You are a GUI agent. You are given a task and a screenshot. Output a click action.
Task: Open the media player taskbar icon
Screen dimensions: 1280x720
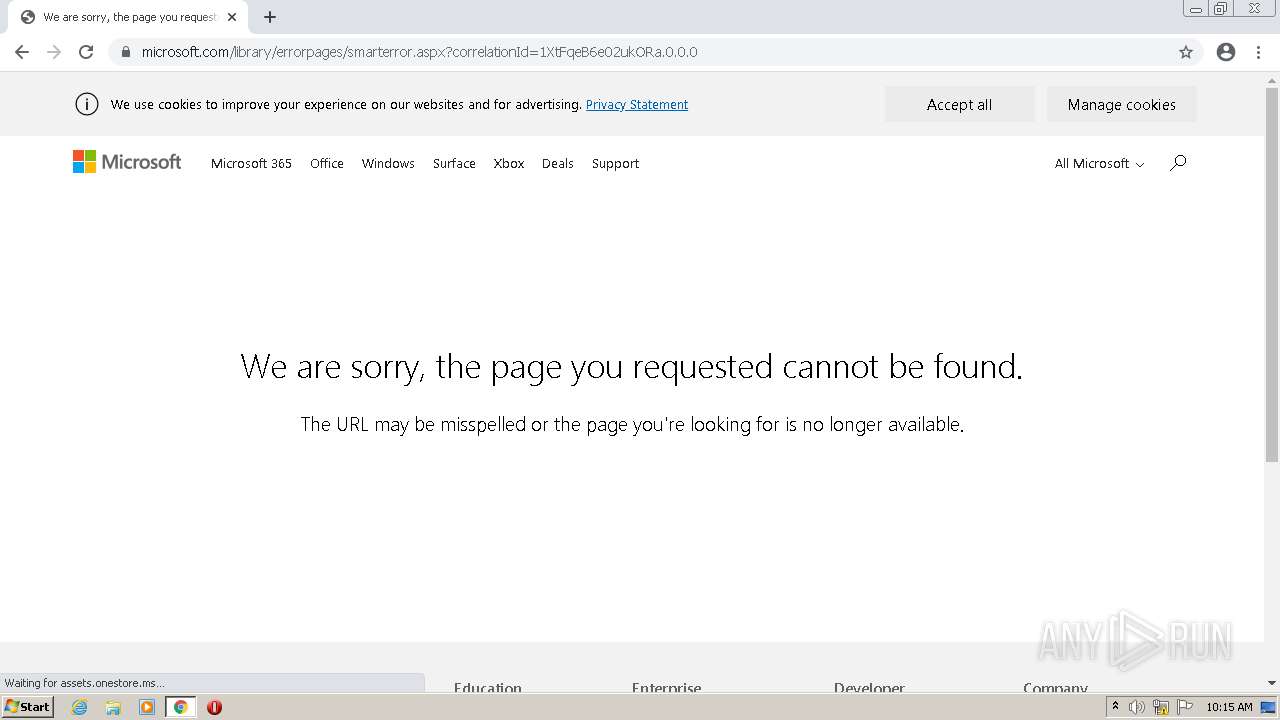(x=147, y=707)
